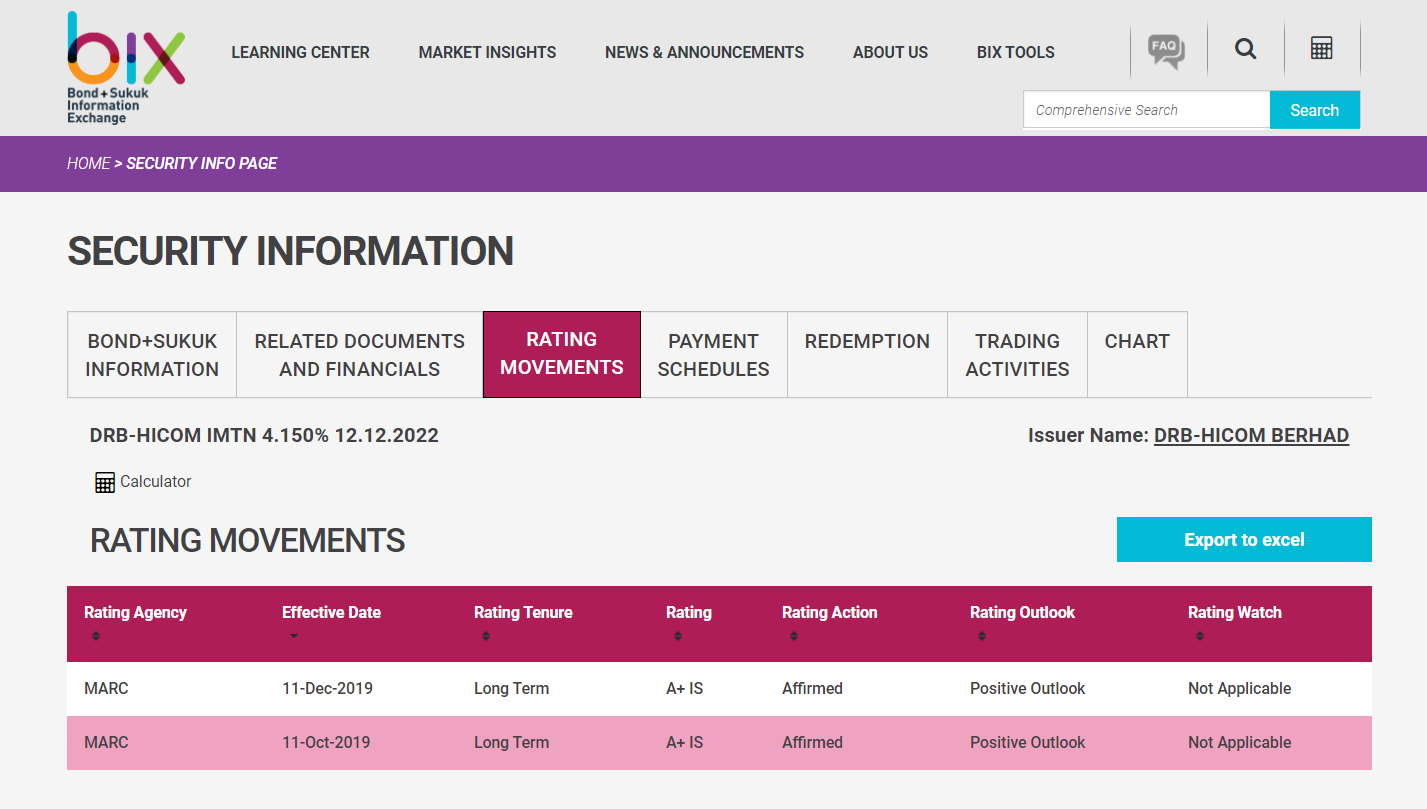Click A+ IS rating in 11-Dec-2019 row
The width and height of the screenshot is (1427, 809).
pyautogui.click(x=684, y=689)
